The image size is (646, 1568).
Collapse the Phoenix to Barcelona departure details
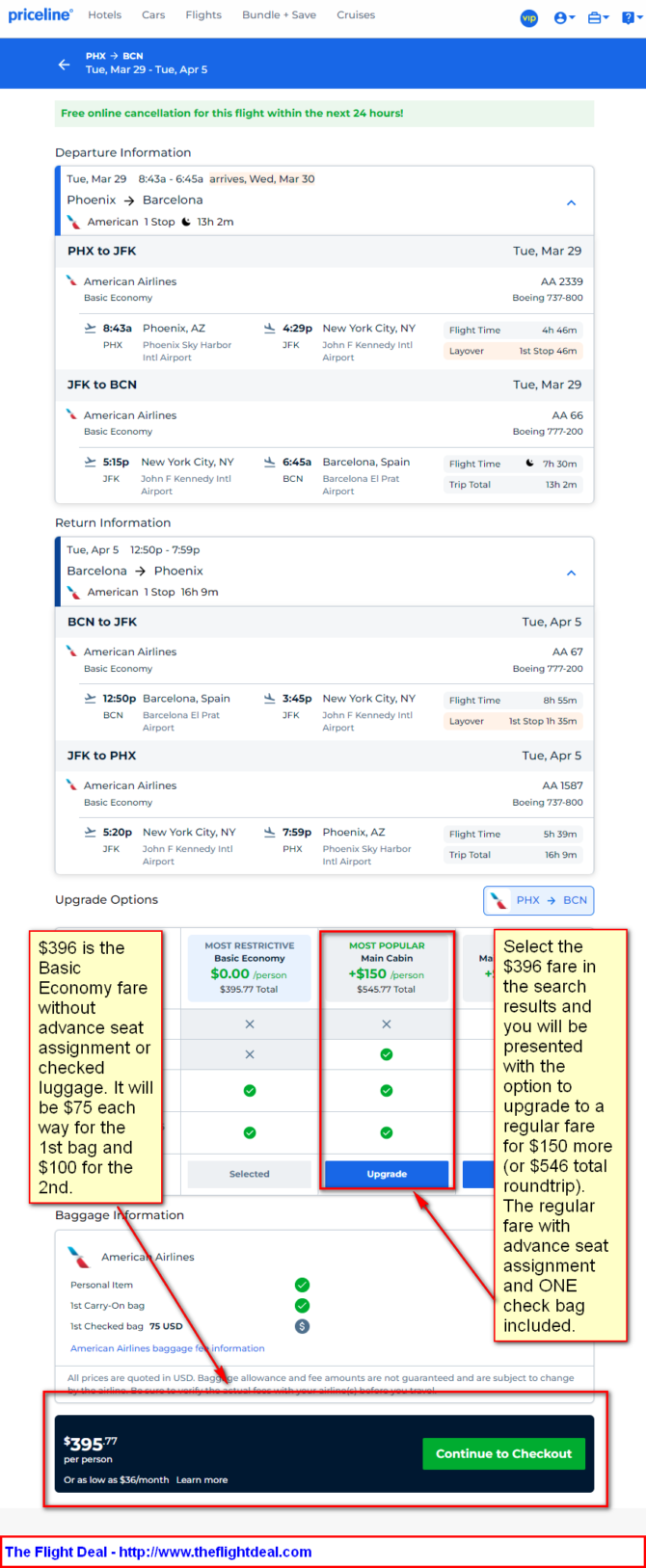571,202
